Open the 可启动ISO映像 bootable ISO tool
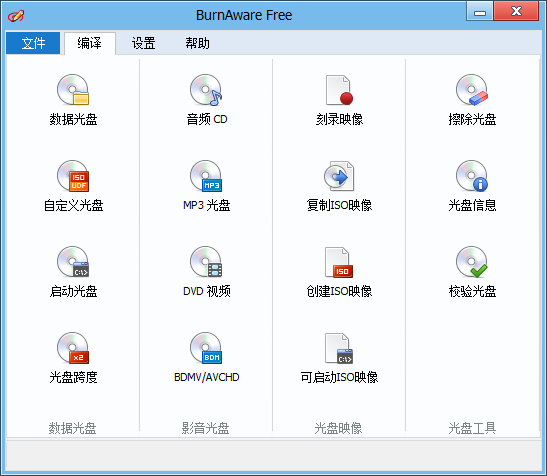The height and width of the screenshot is (476, 547). [339, 358]
